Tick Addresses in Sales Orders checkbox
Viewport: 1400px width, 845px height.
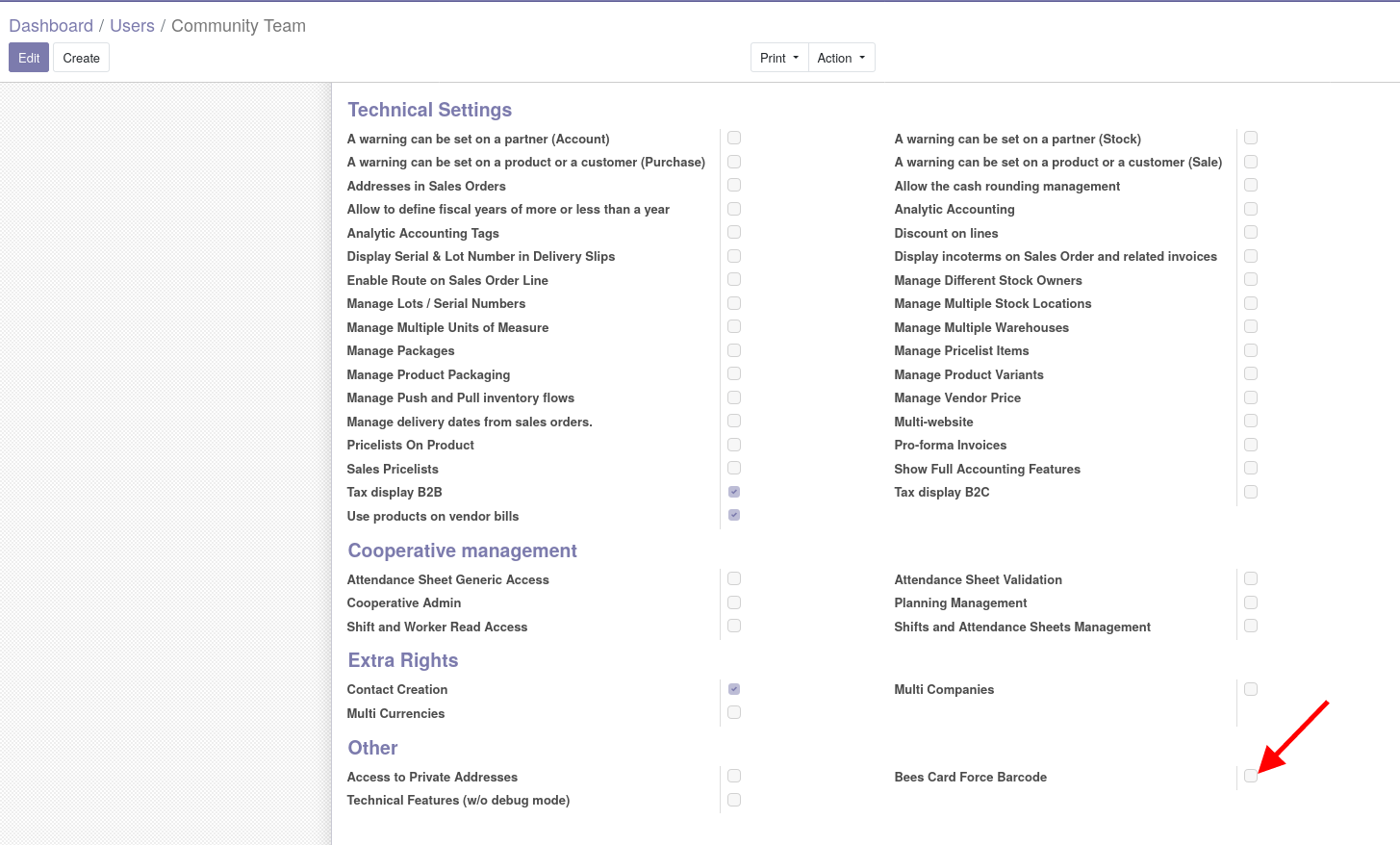pos(734,185)
